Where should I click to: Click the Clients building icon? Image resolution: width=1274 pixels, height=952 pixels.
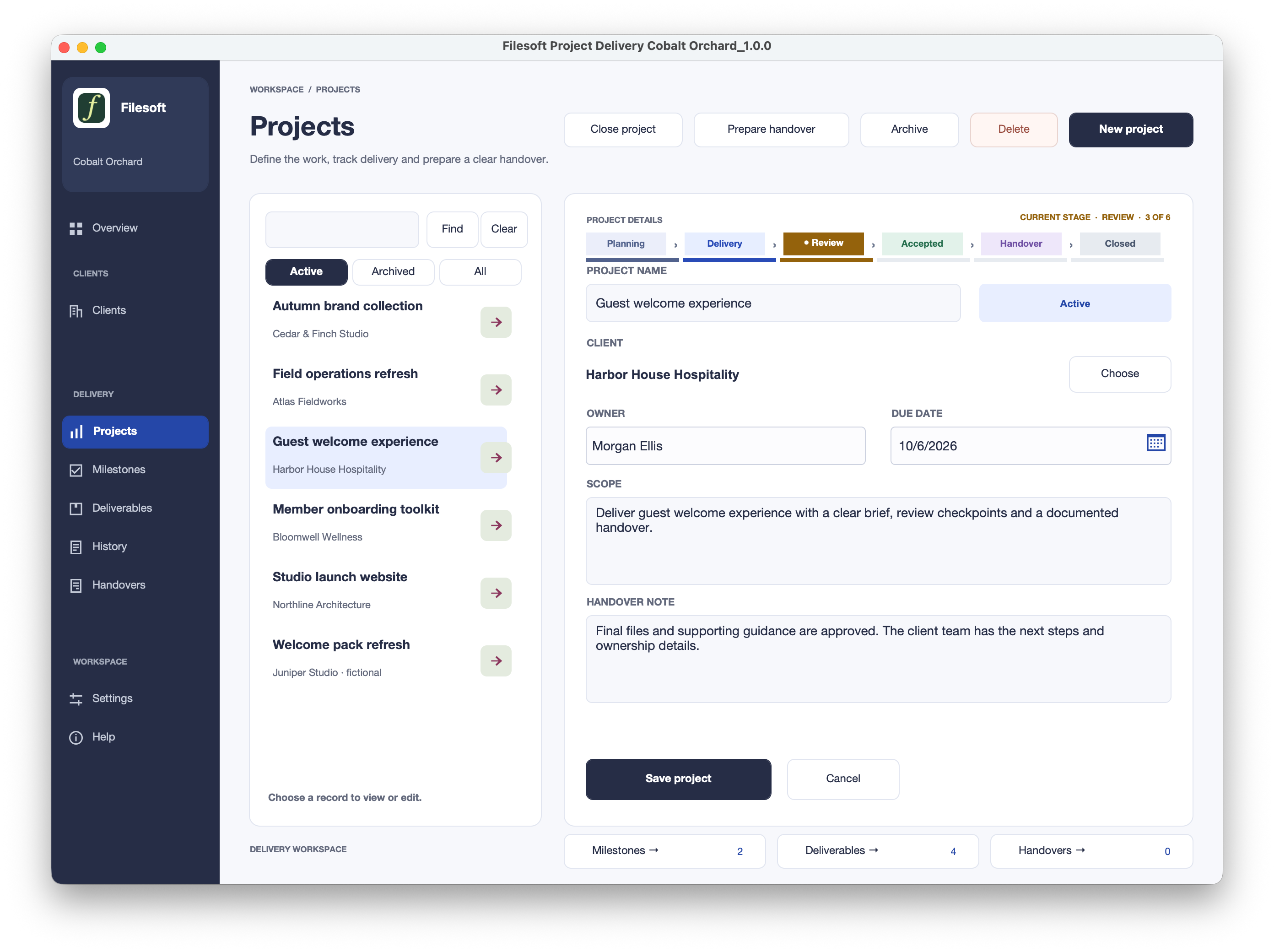click(x=76, y=311)
